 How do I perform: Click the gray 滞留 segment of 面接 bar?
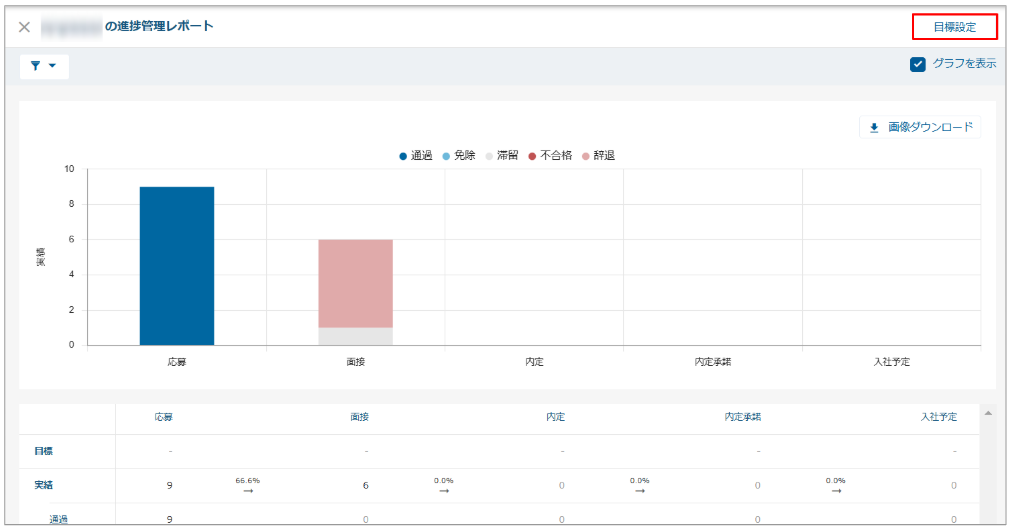[x=355, y=336]
